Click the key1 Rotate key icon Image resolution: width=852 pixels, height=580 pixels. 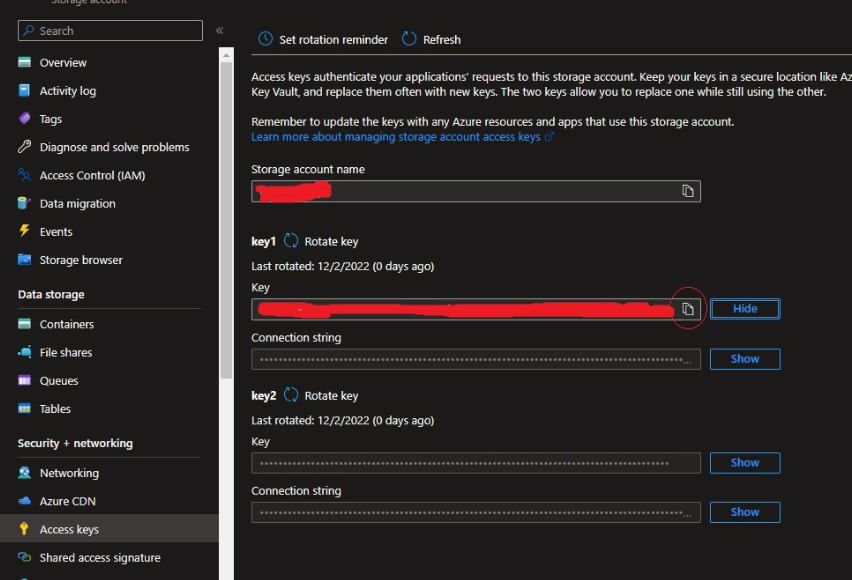[x=291, y=240]
